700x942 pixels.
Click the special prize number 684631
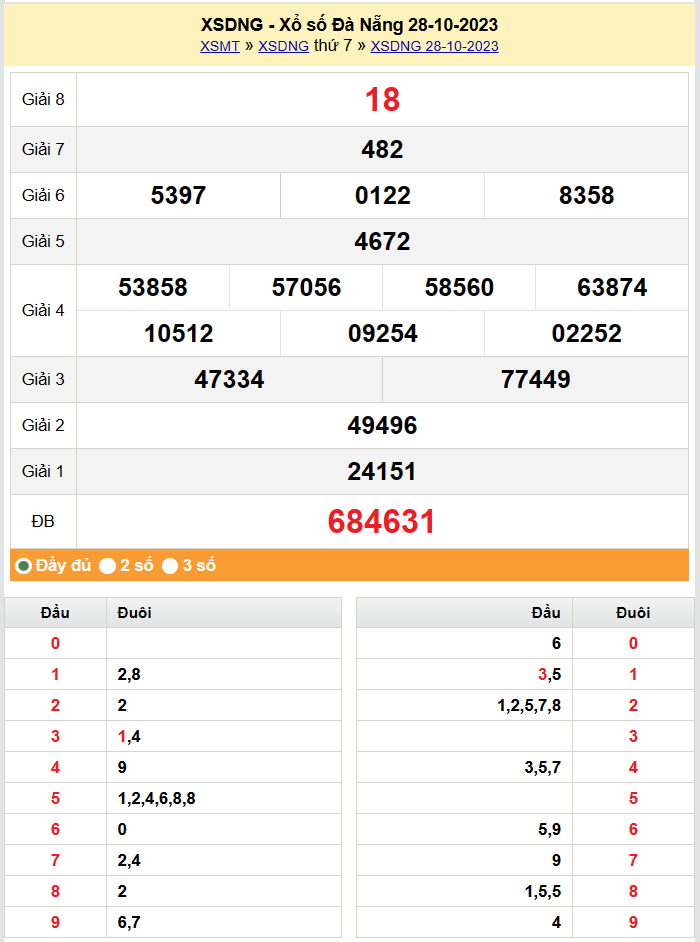coord(382,522)
